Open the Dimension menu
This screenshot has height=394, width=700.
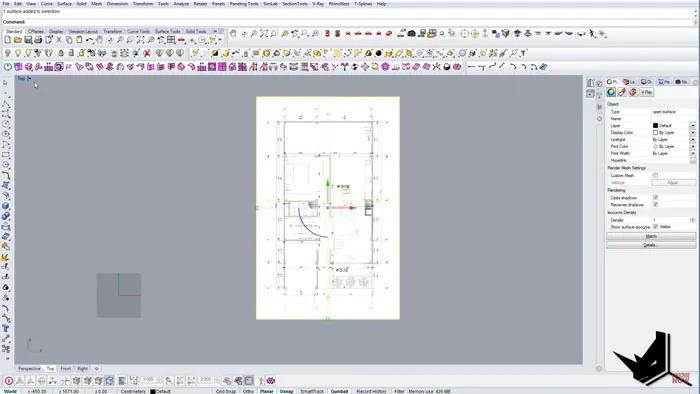(117, 4)
